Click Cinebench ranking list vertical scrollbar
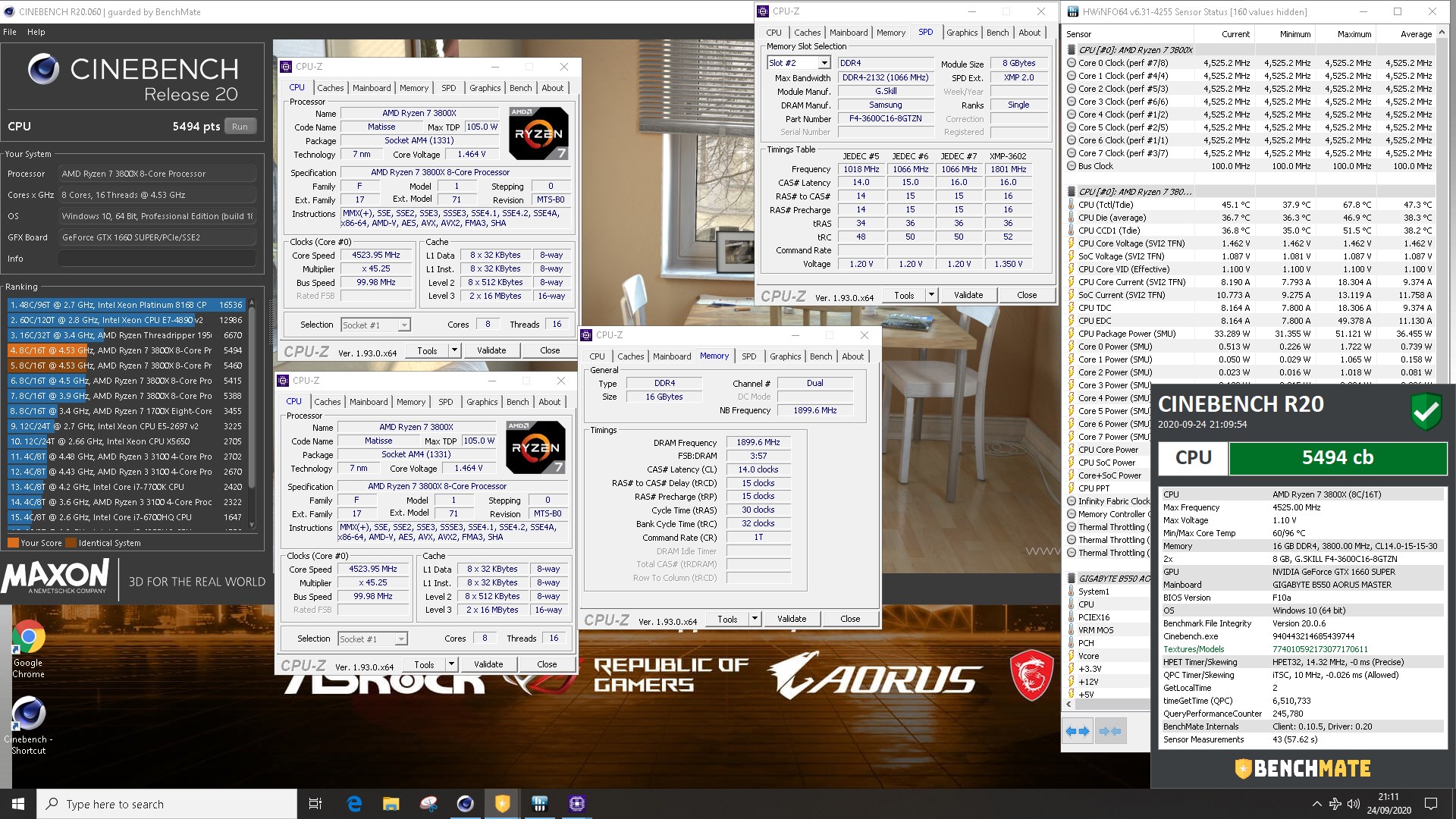The width and height of the screenshot is (1456, 819). click(253, 413)
